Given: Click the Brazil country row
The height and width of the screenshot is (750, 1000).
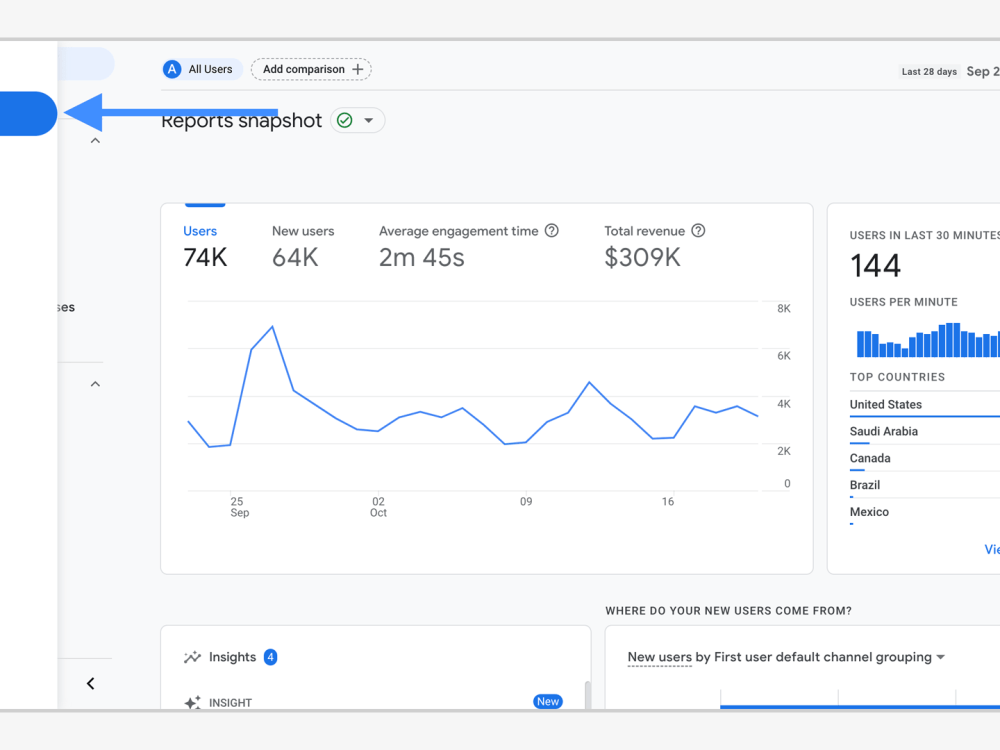Looking at the screenshot, I should [x=924, y=485].
